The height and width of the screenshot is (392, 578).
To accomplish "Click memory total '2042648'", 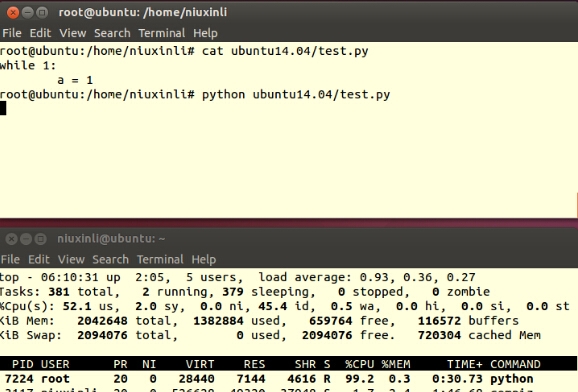I will (x=102, y=321).
